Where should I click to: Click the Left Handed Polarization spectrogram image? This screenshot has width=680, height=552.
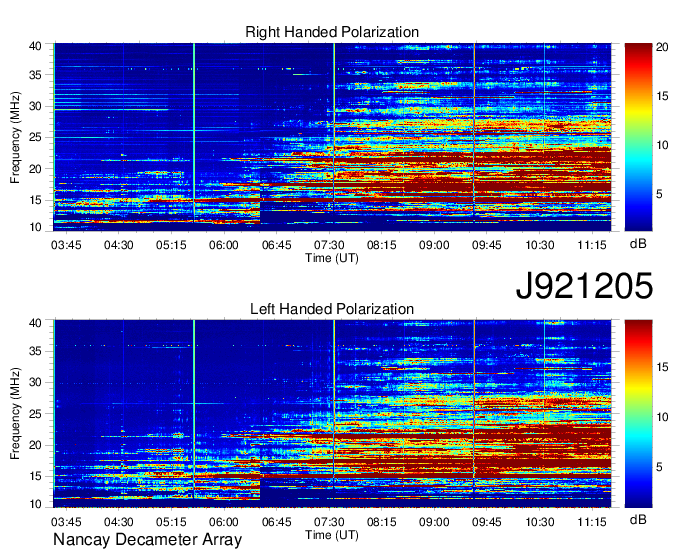332,414
